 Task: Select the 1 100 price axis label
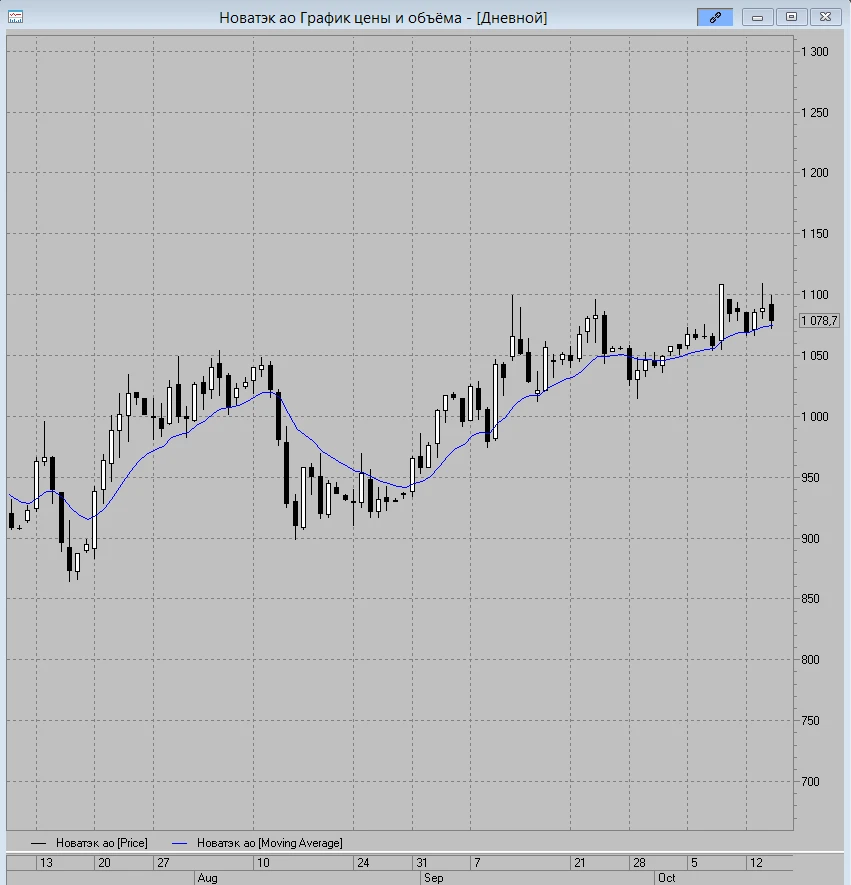click(815, 295)
